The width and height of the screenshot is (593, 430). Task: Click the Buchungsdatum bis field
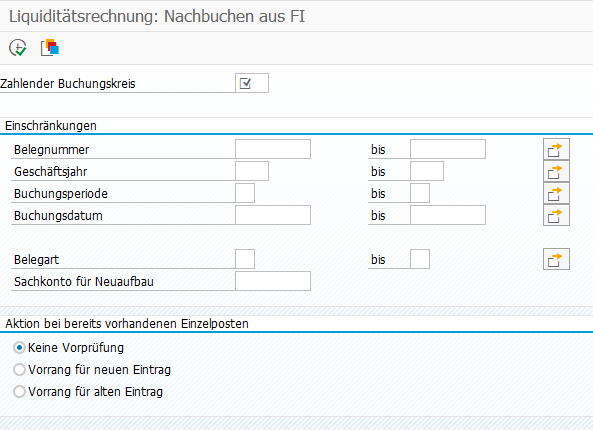click(x=448, y=215)
